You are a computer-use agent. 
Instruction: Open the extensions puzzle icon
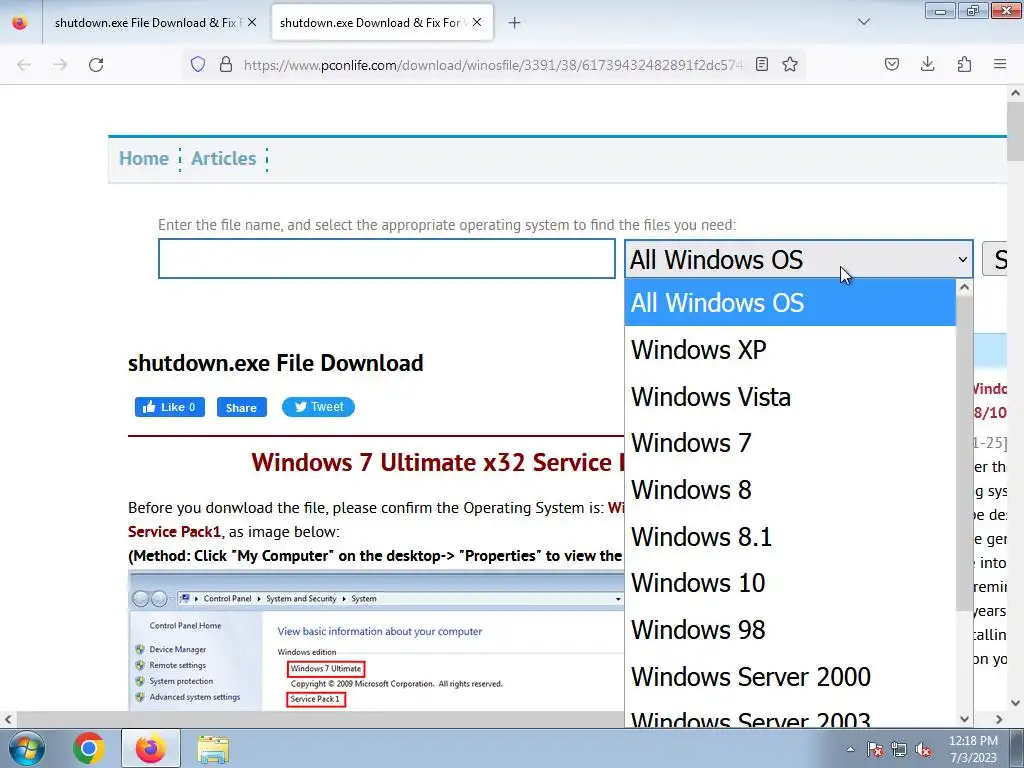tap(964, 64)
